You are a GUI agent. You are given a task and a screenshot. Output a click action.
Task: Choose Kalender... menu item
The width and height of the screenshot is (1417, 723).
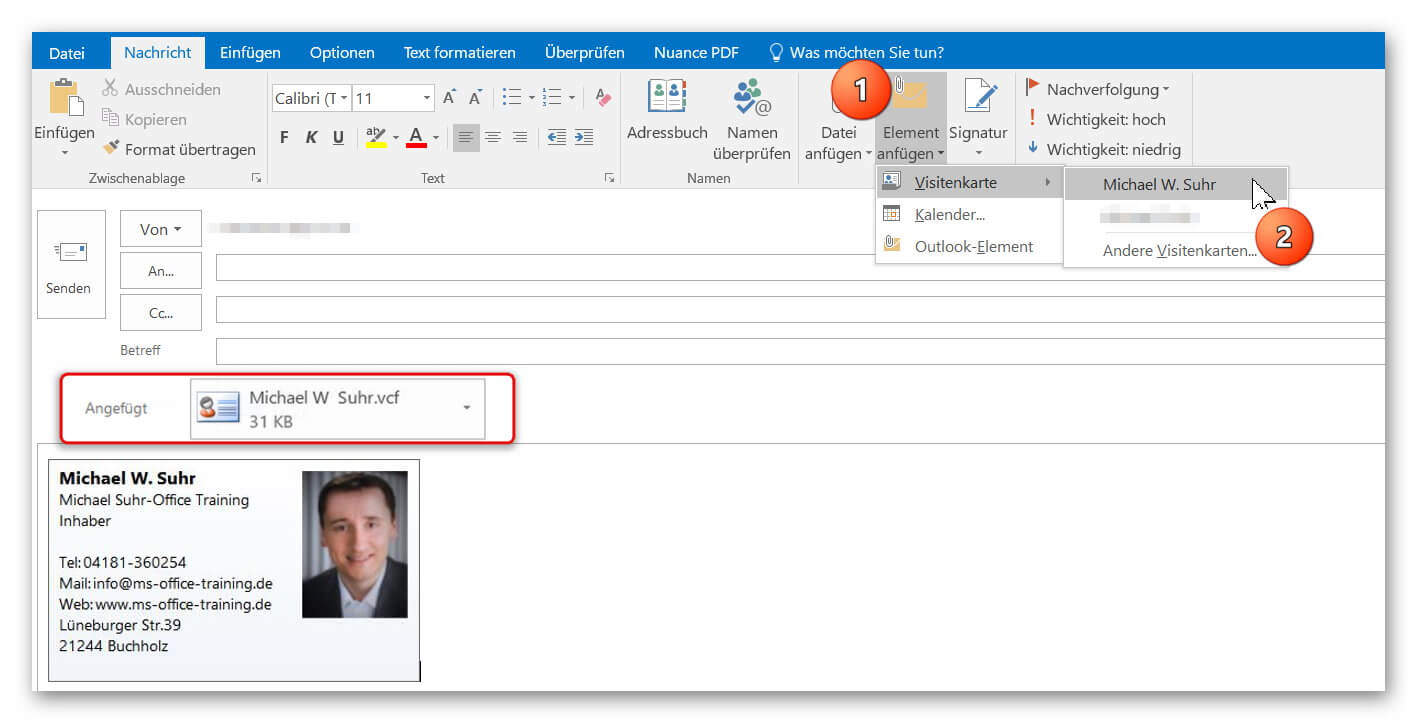(x=968, y=214)
